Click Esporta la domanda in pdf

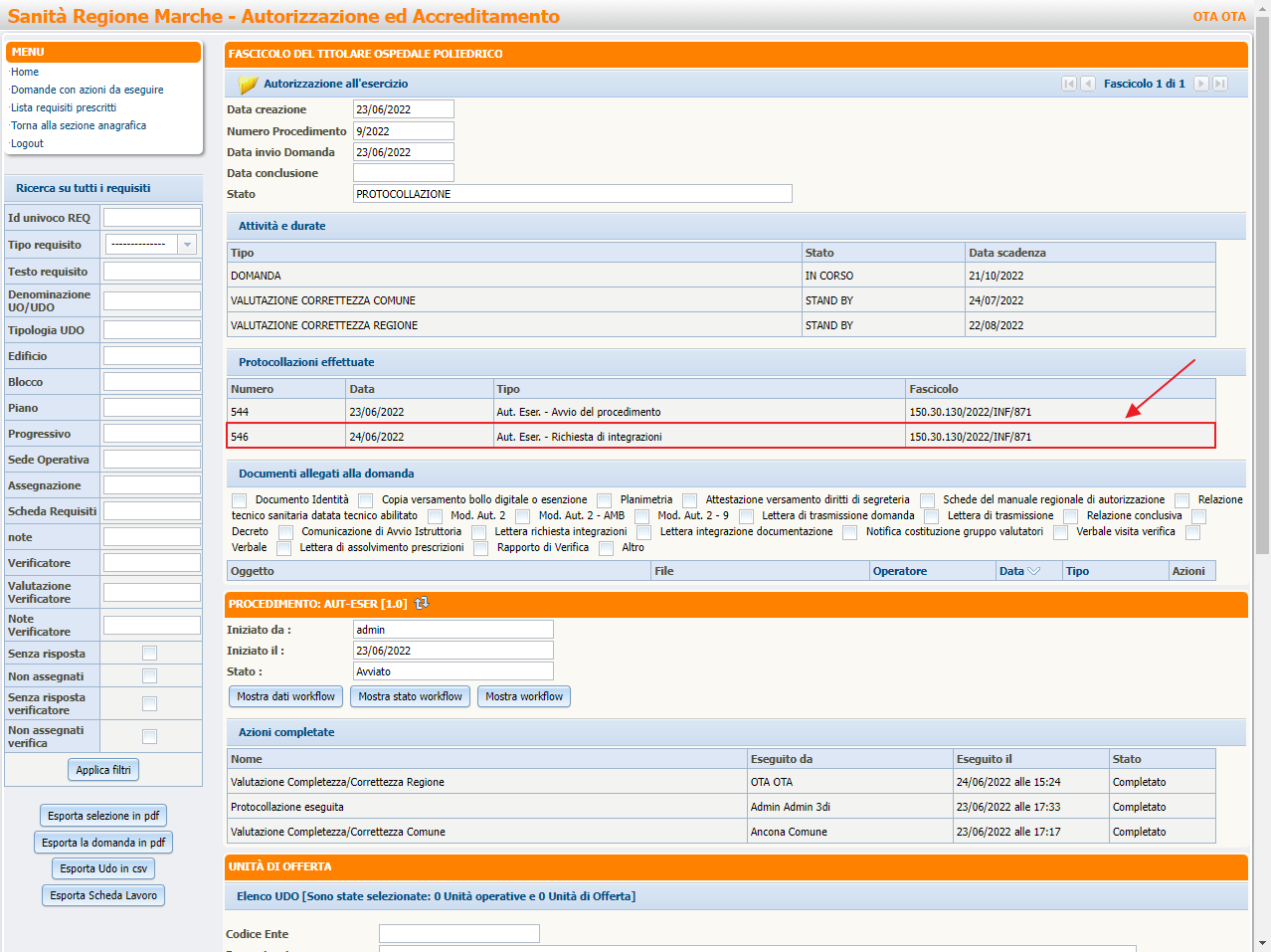point(103,843)
